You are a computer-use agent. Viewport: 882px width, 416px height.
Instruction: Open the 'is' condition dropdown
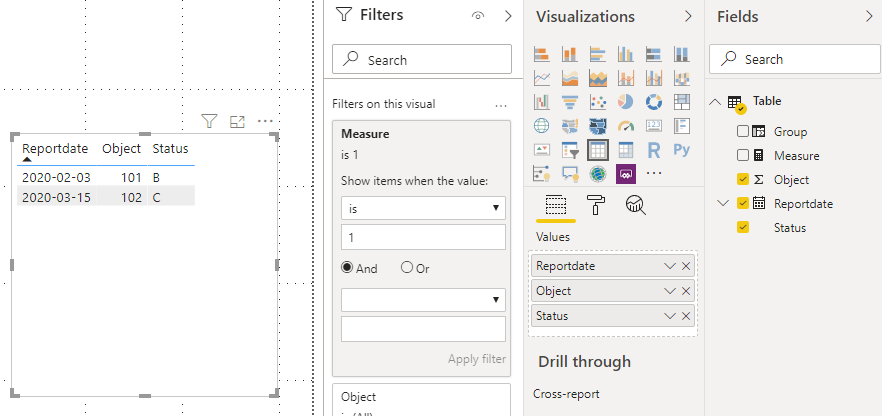click(x=423, y=208)
